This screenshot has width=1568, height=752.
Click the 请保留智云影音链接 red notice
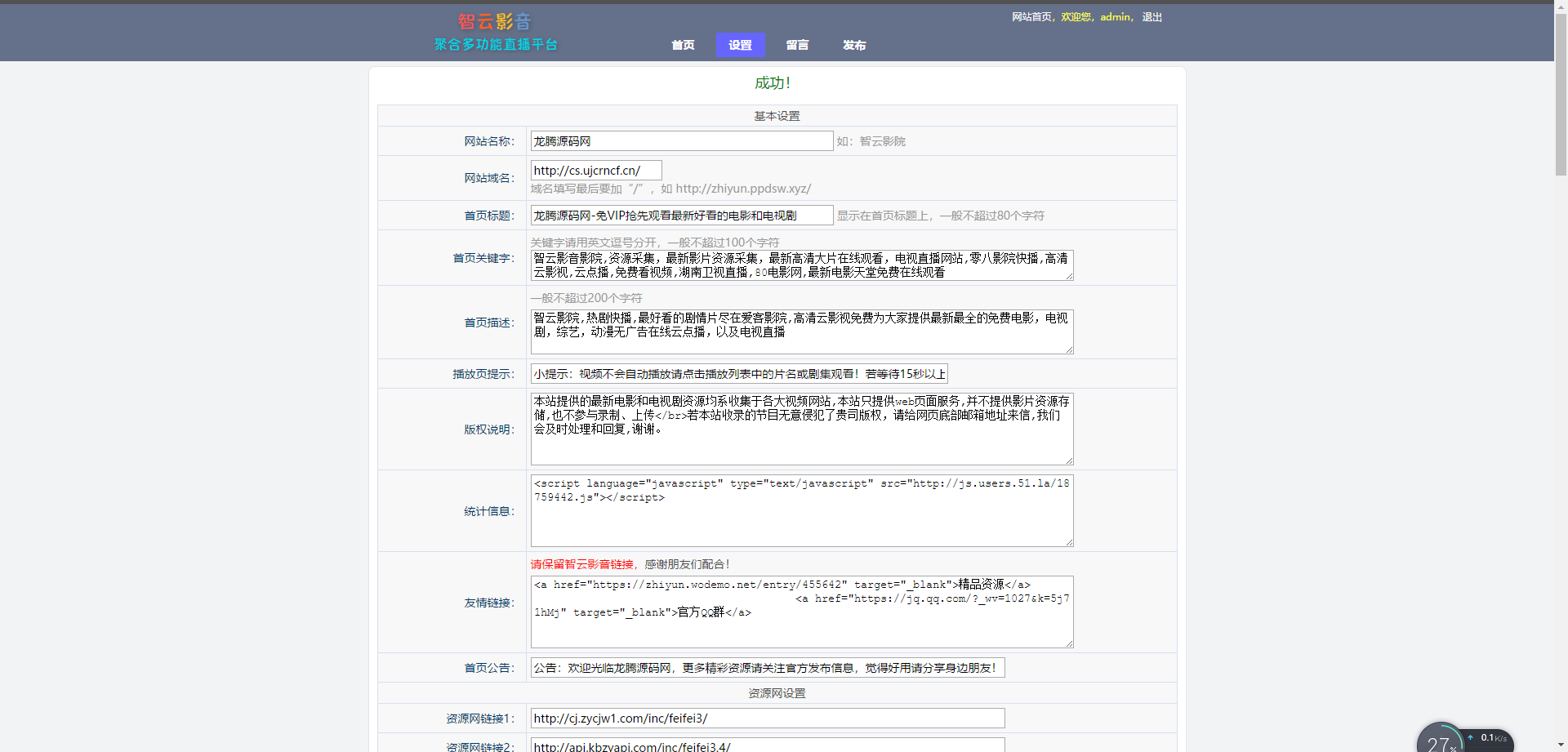pyautogui.click(x=582, y=564)
